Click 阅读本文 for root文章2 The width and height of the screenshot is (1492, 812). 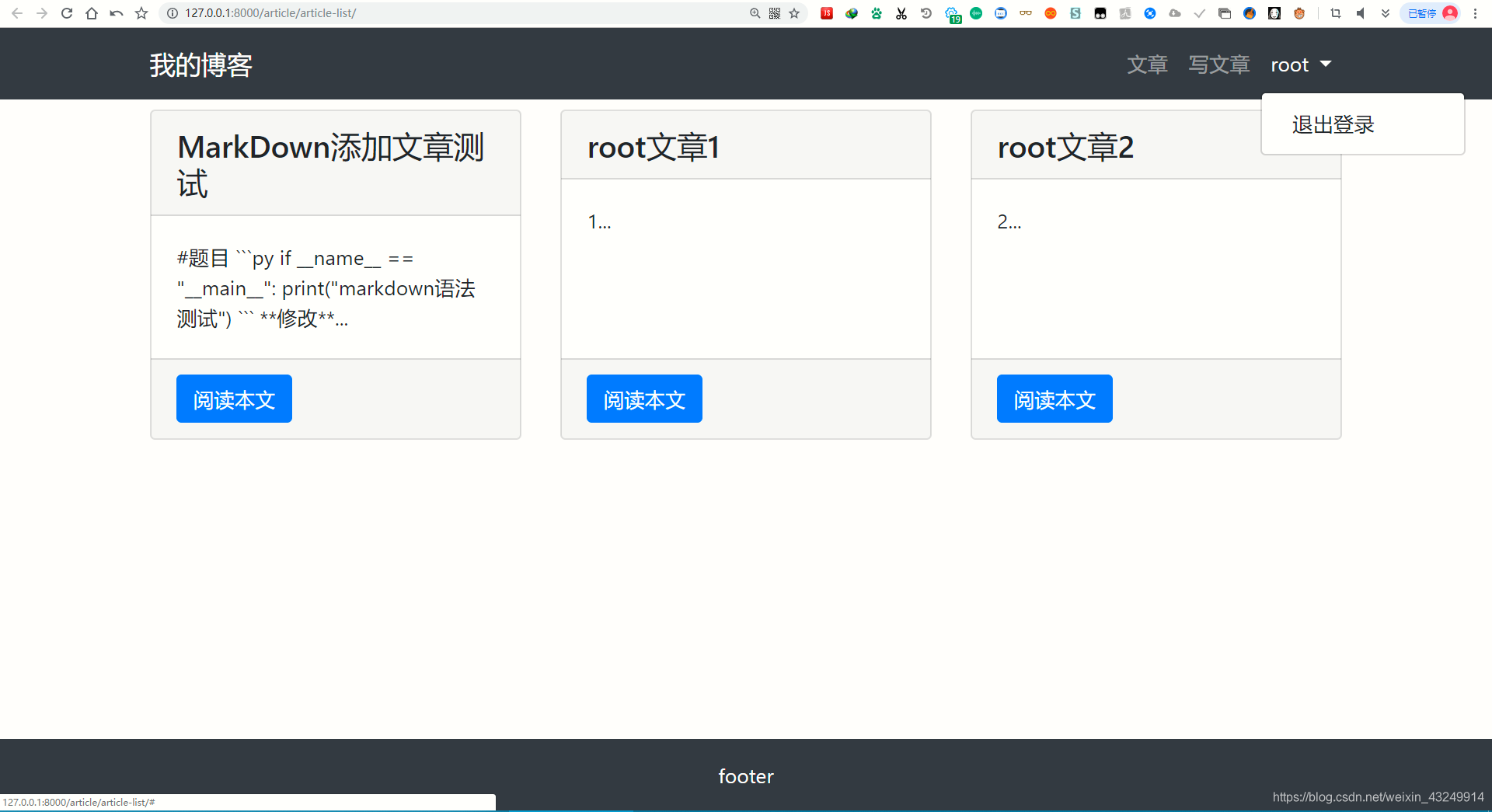(x=1055, y=399)
